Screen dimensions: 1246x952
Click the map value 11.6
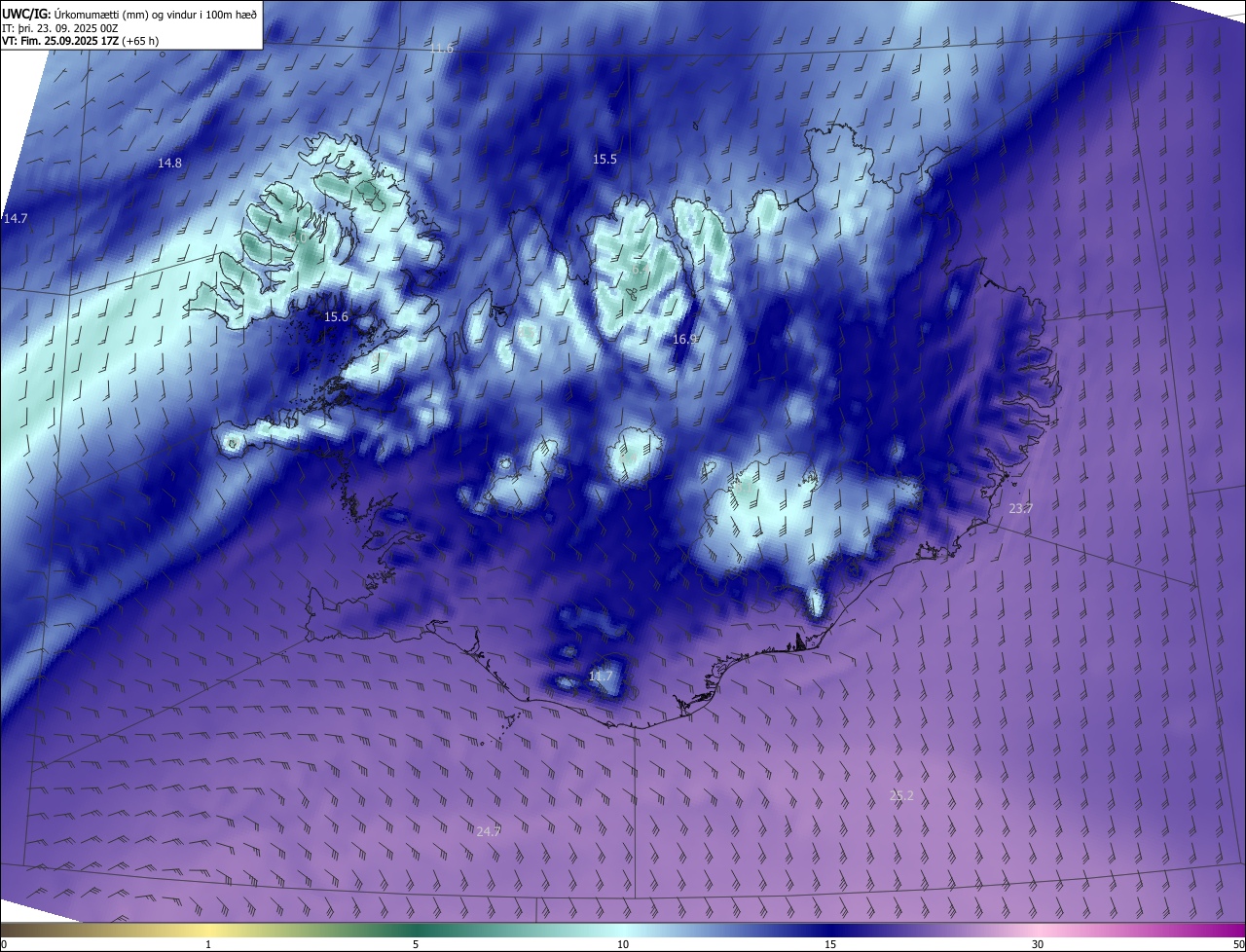[x=442, y=49]
